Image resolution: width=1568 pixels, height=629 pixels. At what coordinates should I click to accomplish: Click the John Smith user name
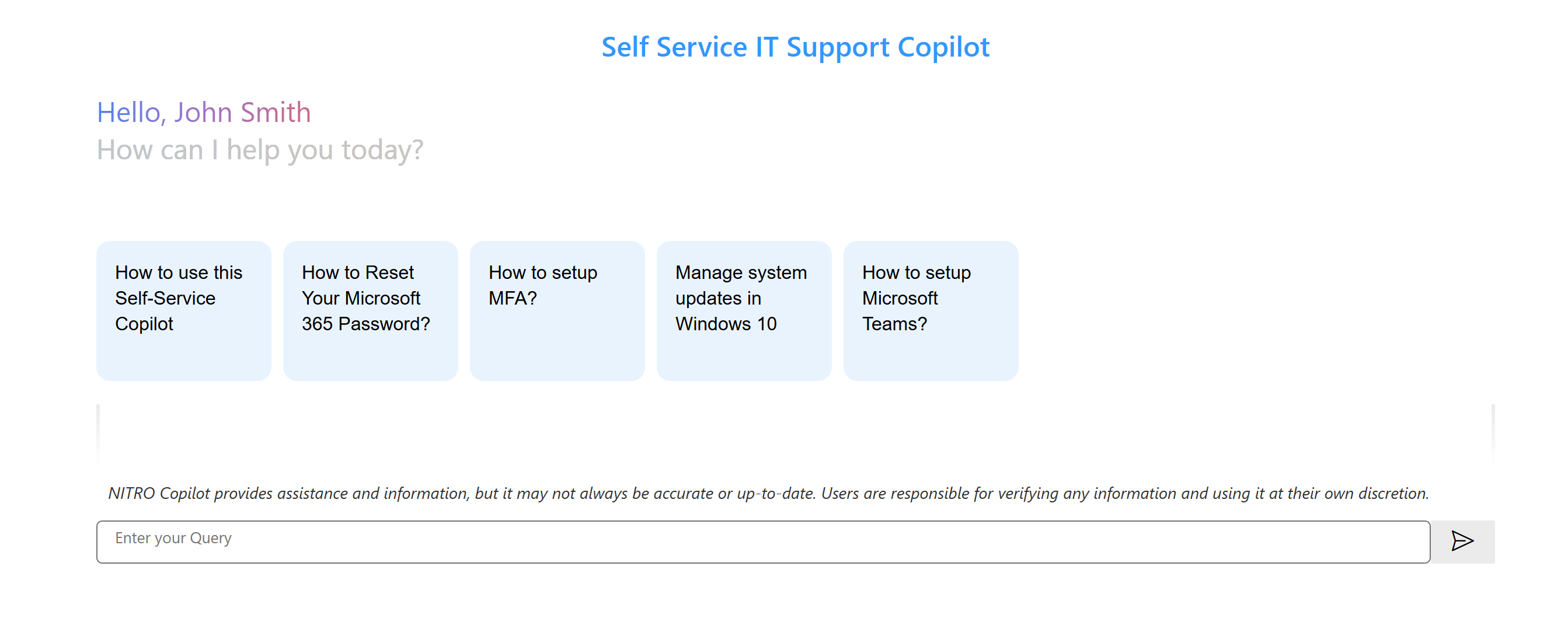[242, 113]
